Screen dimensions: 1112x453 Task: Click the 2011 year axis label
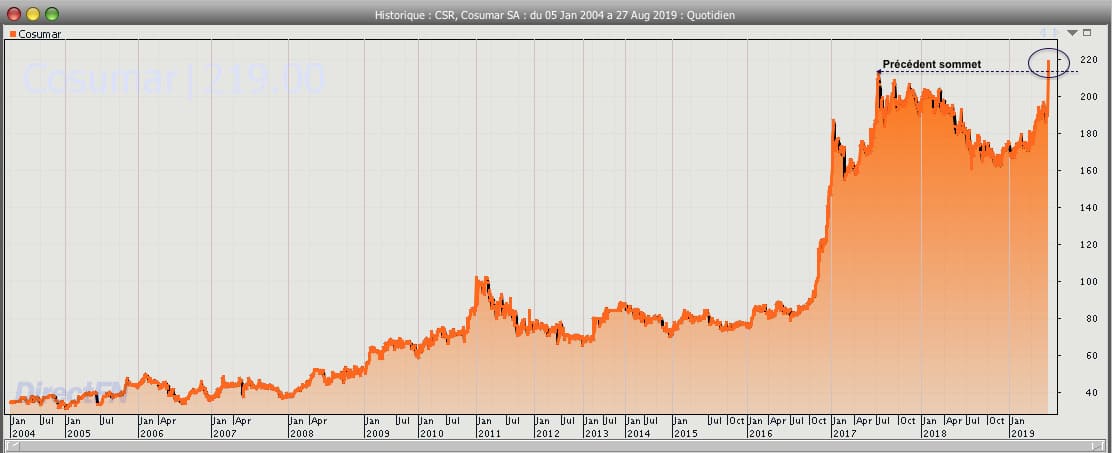coord(489,432)
